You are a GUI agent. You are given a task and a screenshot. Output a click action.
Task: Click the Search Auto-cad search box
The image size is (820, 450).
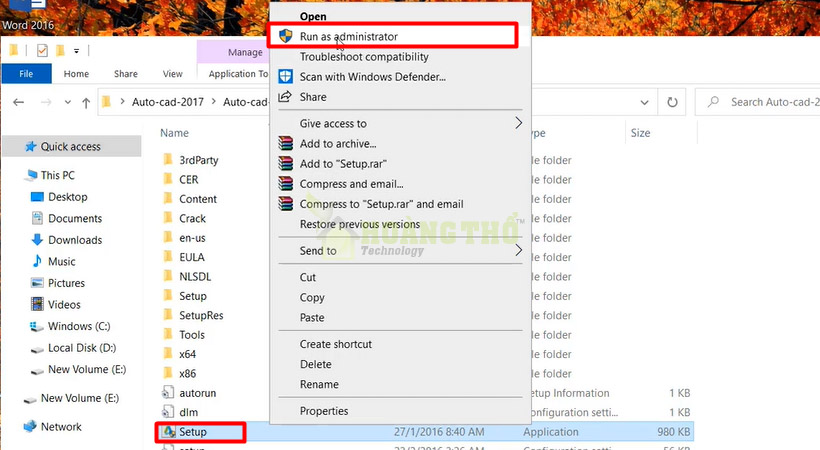(x=765, y=102)
